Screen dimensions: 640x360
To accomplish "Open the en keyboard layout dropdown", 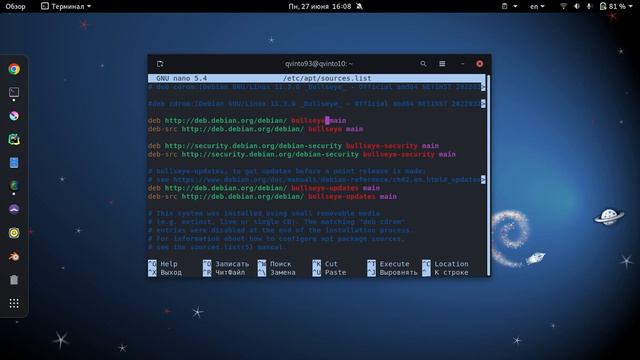I will pos(537,6).
